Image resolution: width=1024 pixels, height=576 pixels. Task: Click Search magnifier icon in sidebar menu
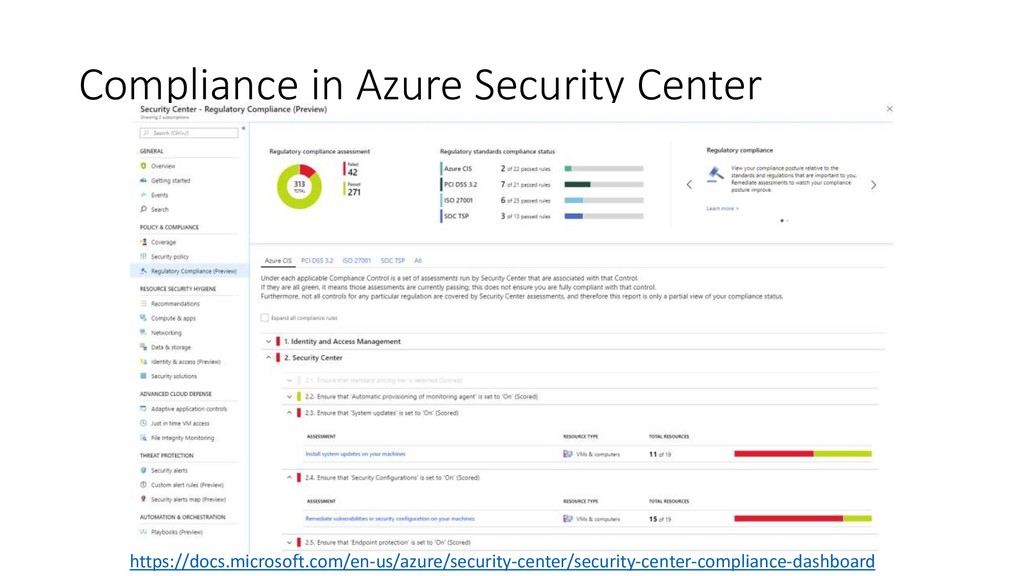coord(144,209)
